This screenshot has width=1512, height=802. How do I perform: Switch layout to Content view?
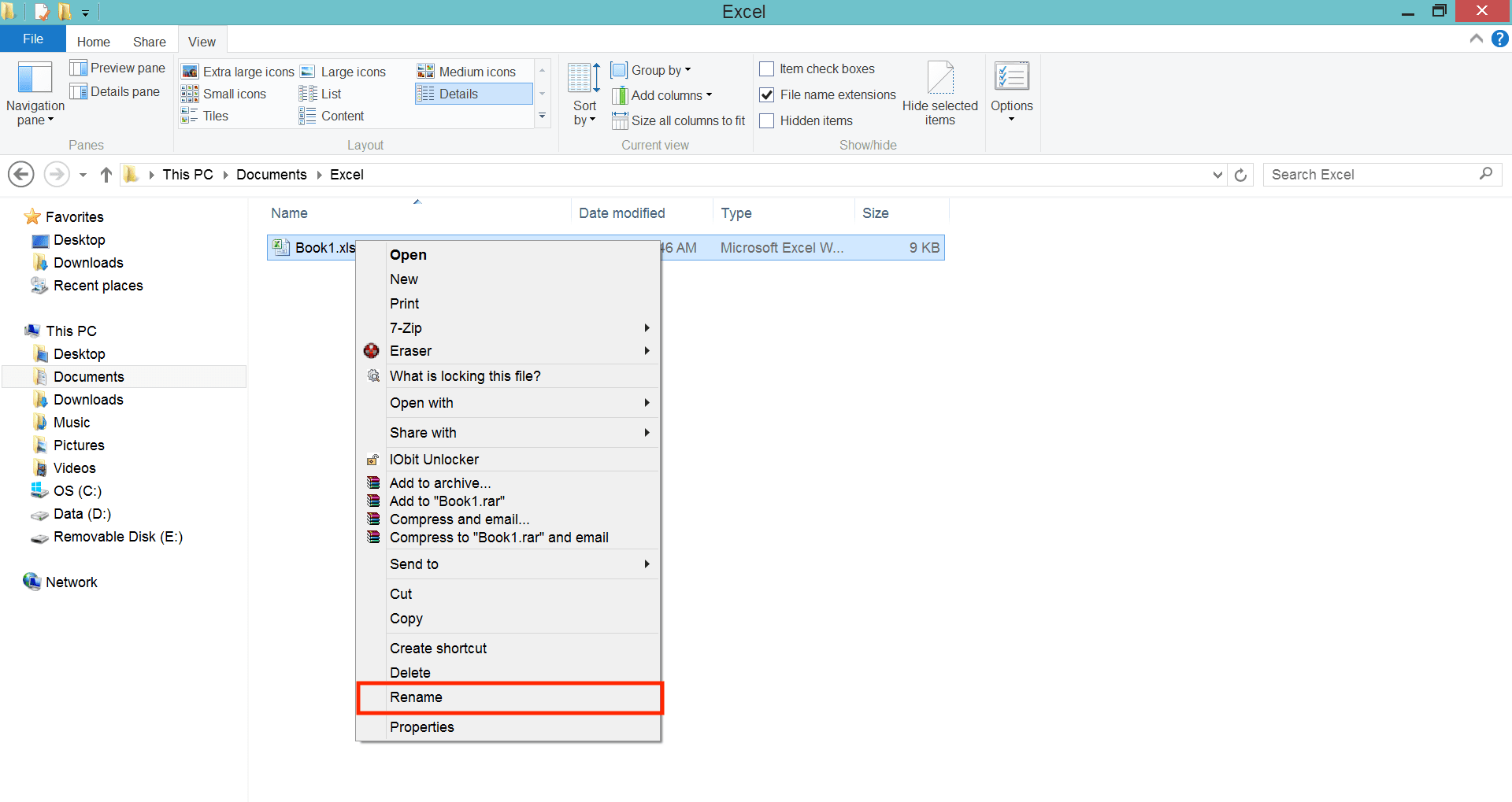click(x=332, y=116)
